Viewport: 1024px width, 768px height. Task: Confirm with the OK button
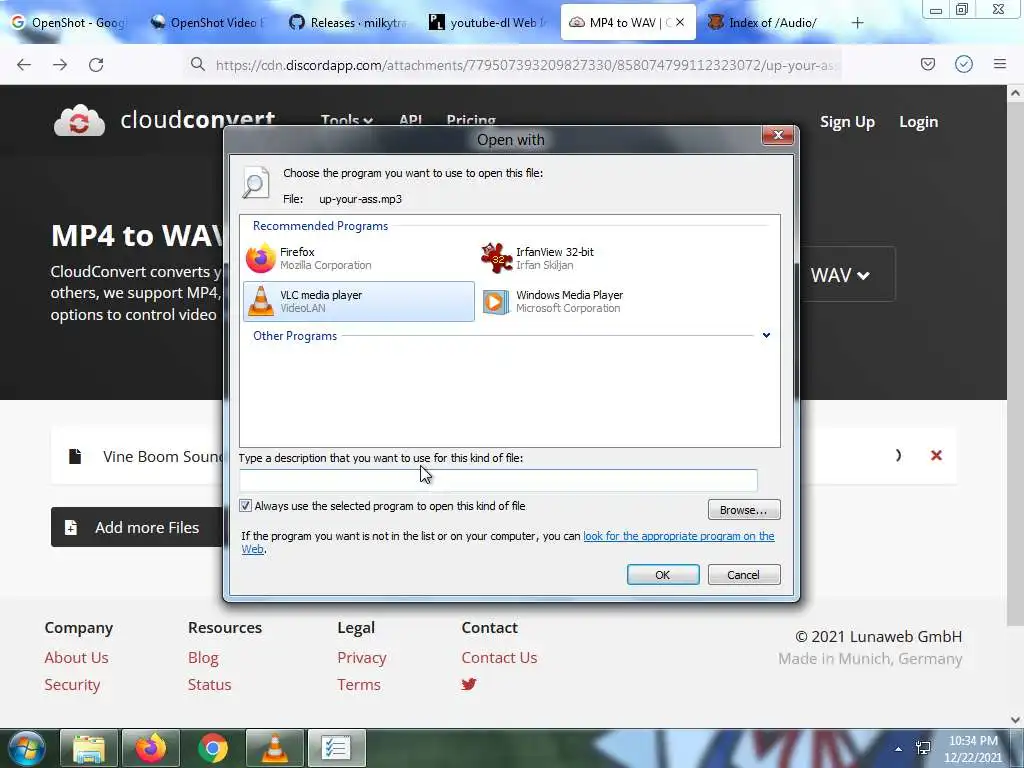click(x=663, y=575)
